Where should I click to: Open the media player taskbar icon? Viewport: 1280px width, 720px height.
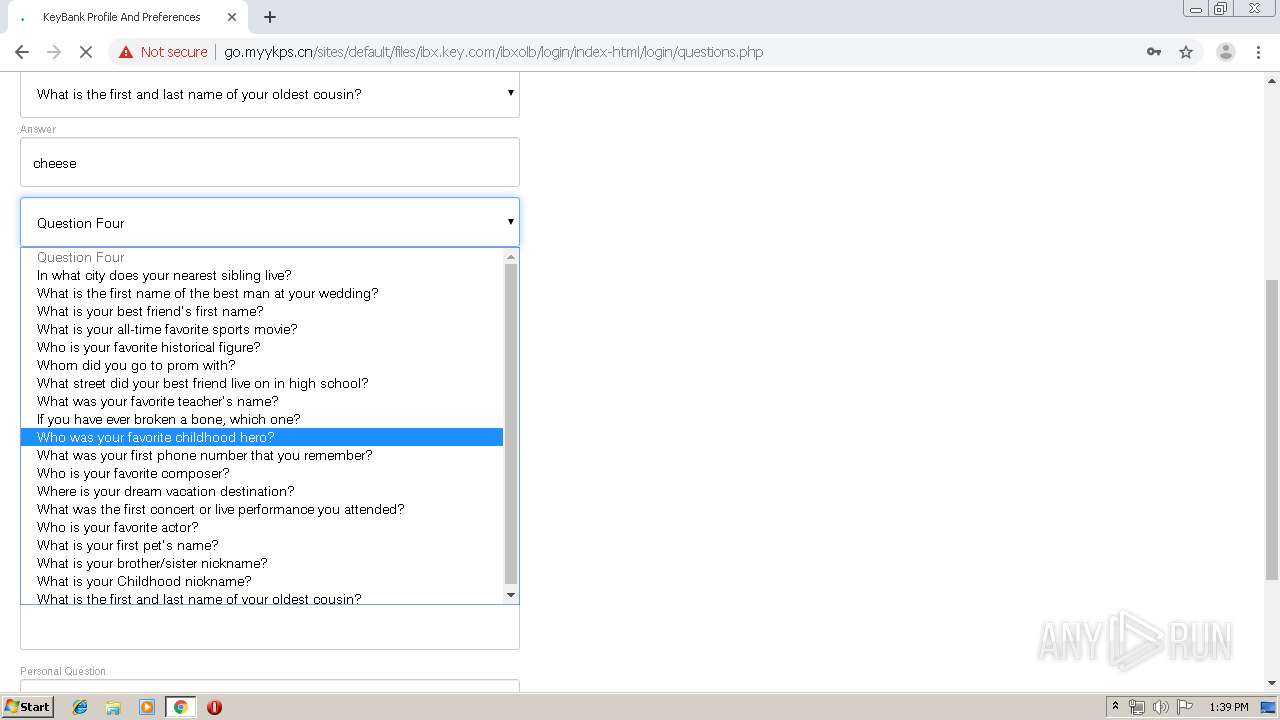click(147, 707)
